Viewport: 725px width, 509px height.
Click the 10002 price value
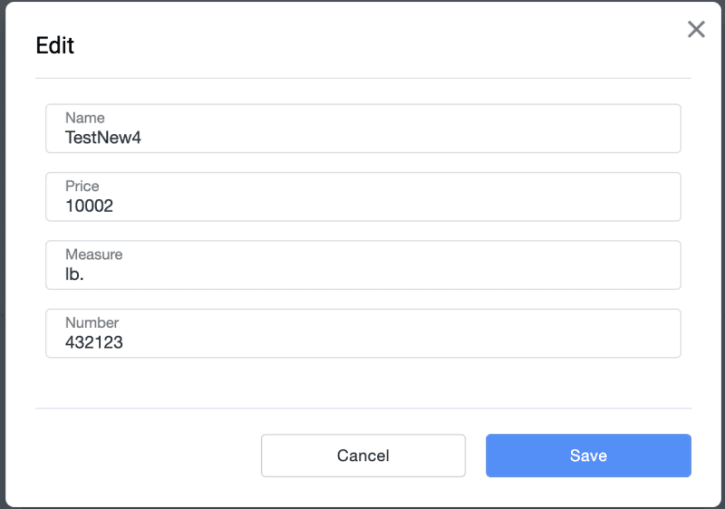[x=89, y=206]
